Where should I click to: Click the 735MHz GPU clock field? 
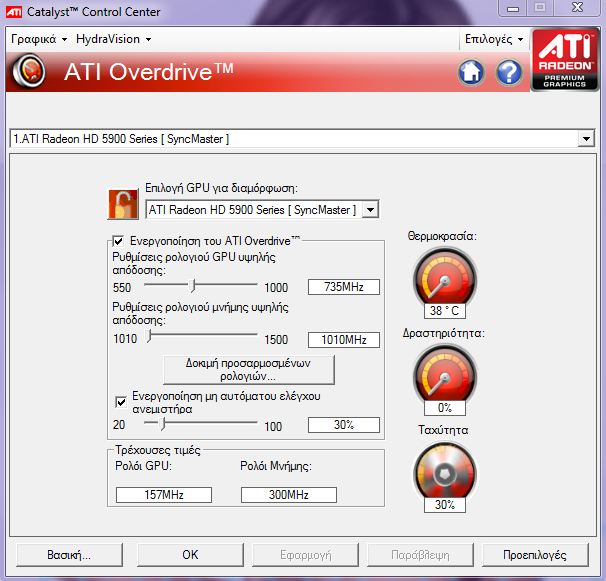(344, 287)
